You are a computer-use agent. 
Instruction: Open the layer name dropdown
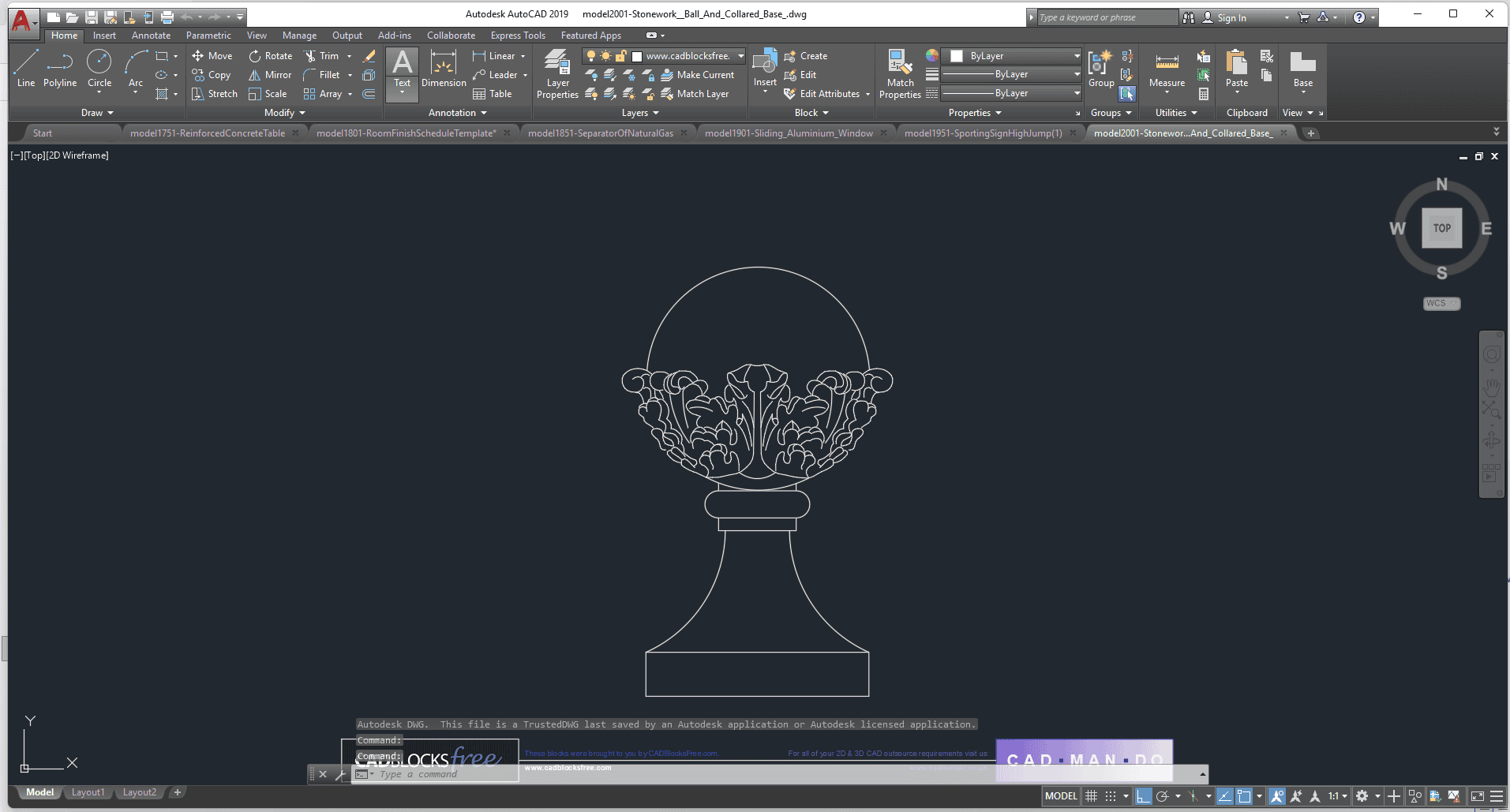click(x=740, y=56)
